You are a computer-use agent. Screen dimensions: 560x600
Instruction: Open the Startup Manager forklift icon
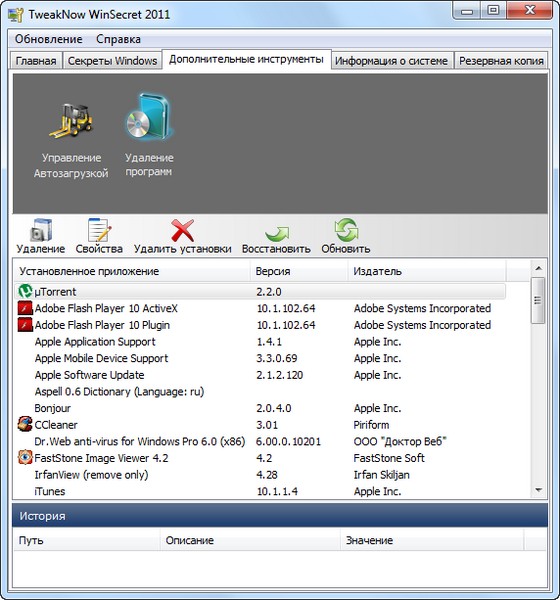pyautogui.click(x=71, y=121)
